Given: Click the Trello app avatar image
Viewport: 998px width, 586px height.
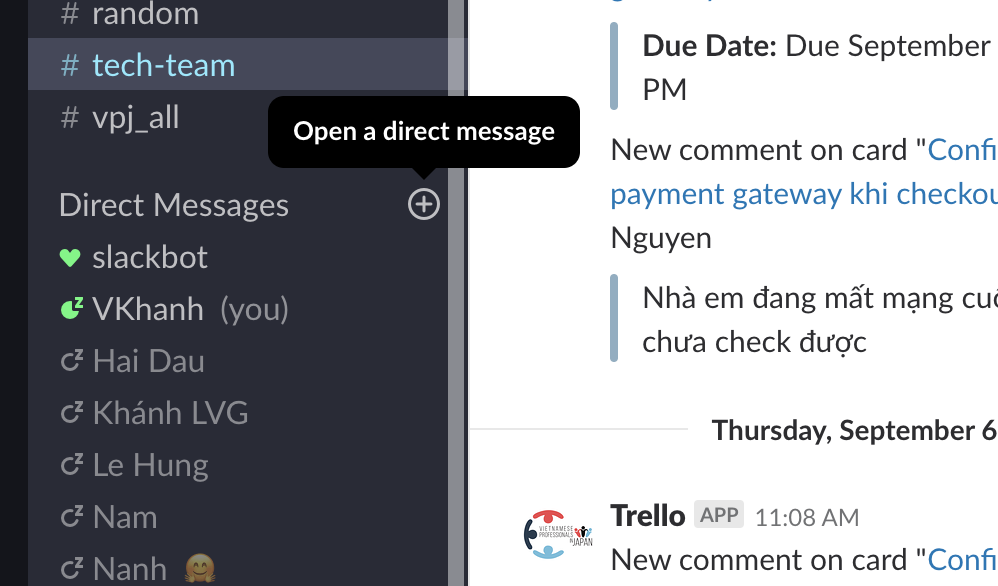Looking at the screenshot, I should pos(558,533).
